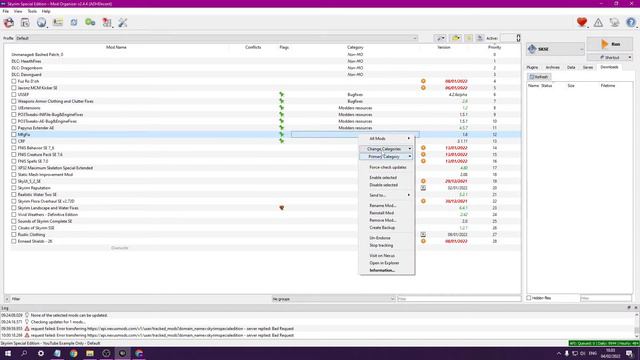The height and width of the screenshot is (360, 640).
Task: Click the Update monitor icon
Action: click(614, 23)
